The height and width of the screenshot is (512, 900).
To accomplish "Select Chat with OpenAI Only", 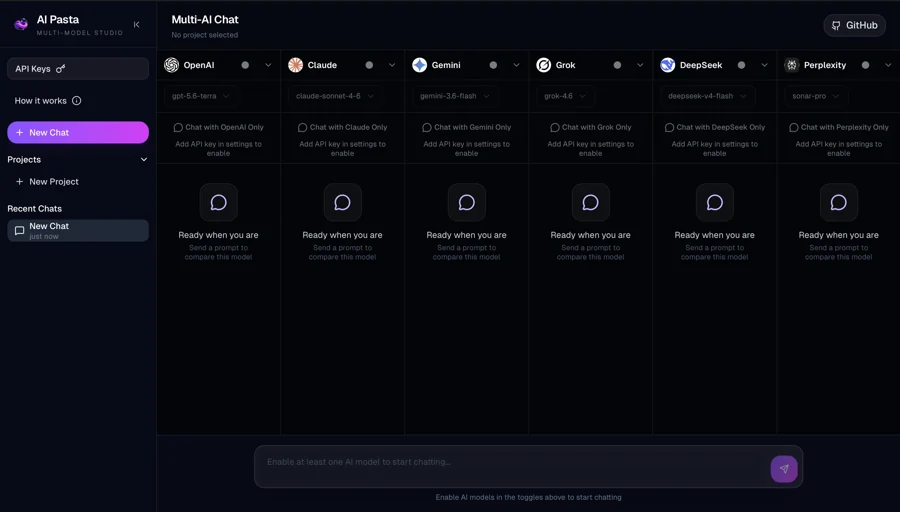I will [x=219, y=127].
